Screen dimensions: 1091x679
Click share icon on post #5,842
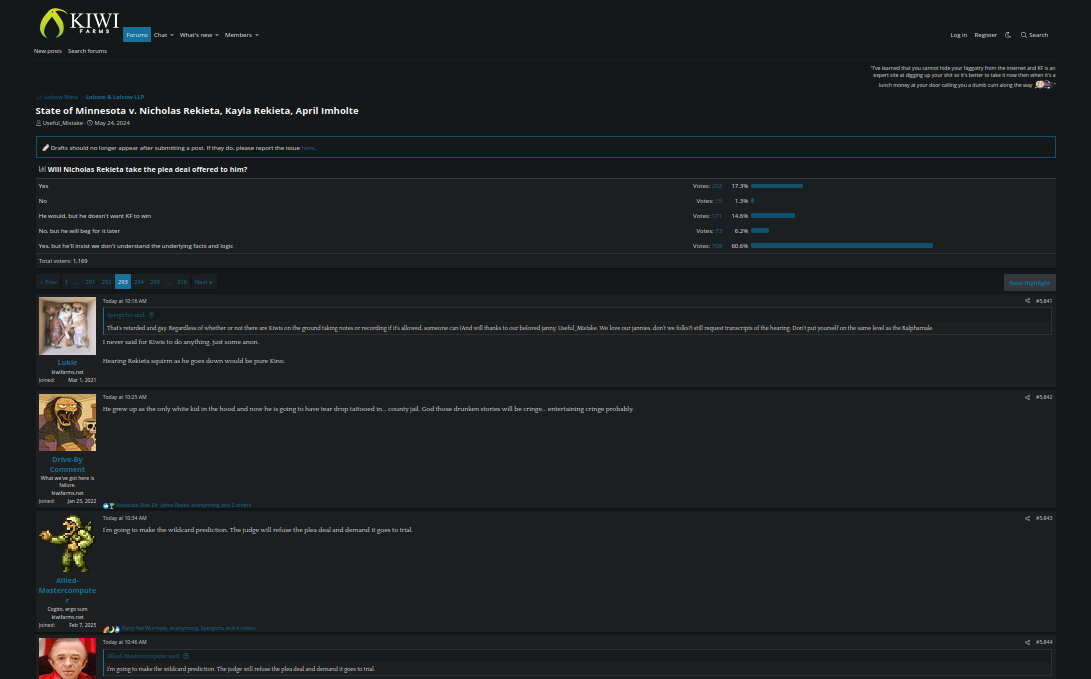pos(1027,397)
